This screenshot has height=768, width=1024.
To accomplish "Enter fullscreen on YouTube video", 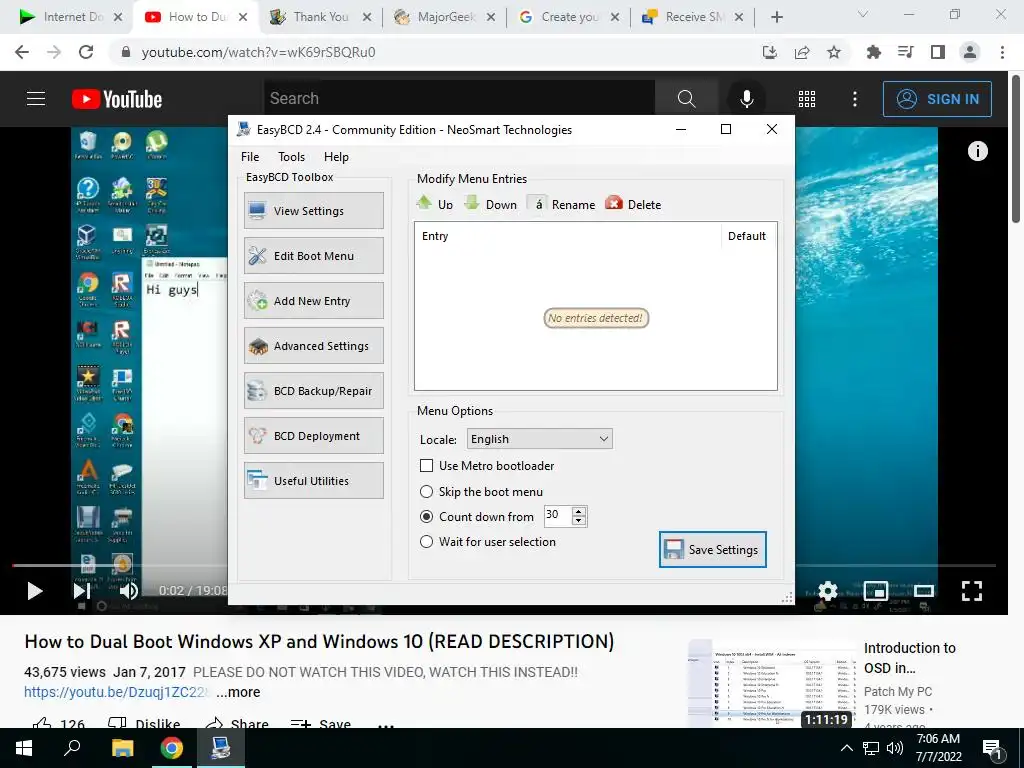I will pos(972,591).
